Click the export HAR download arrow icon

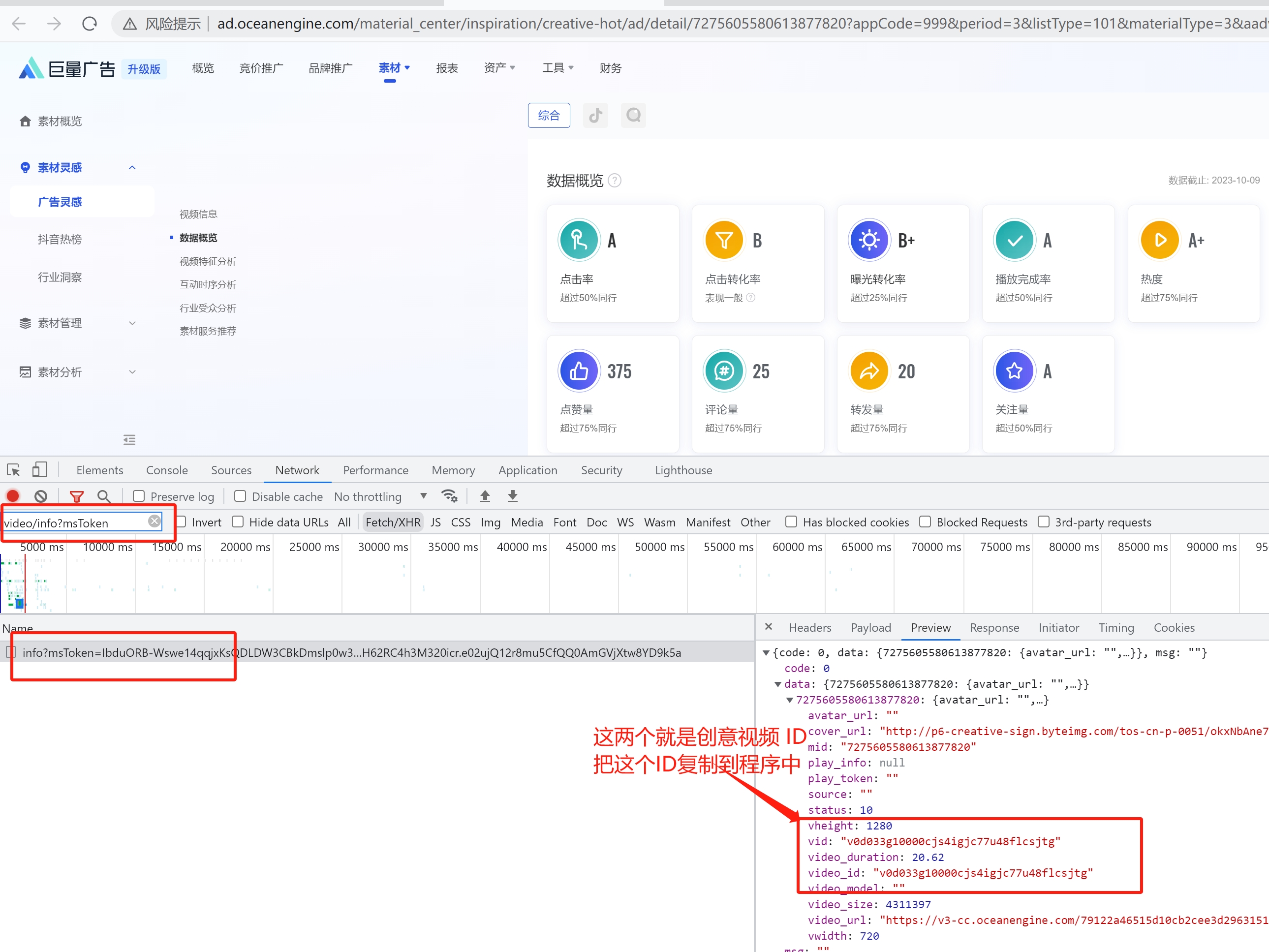(512, 496)
